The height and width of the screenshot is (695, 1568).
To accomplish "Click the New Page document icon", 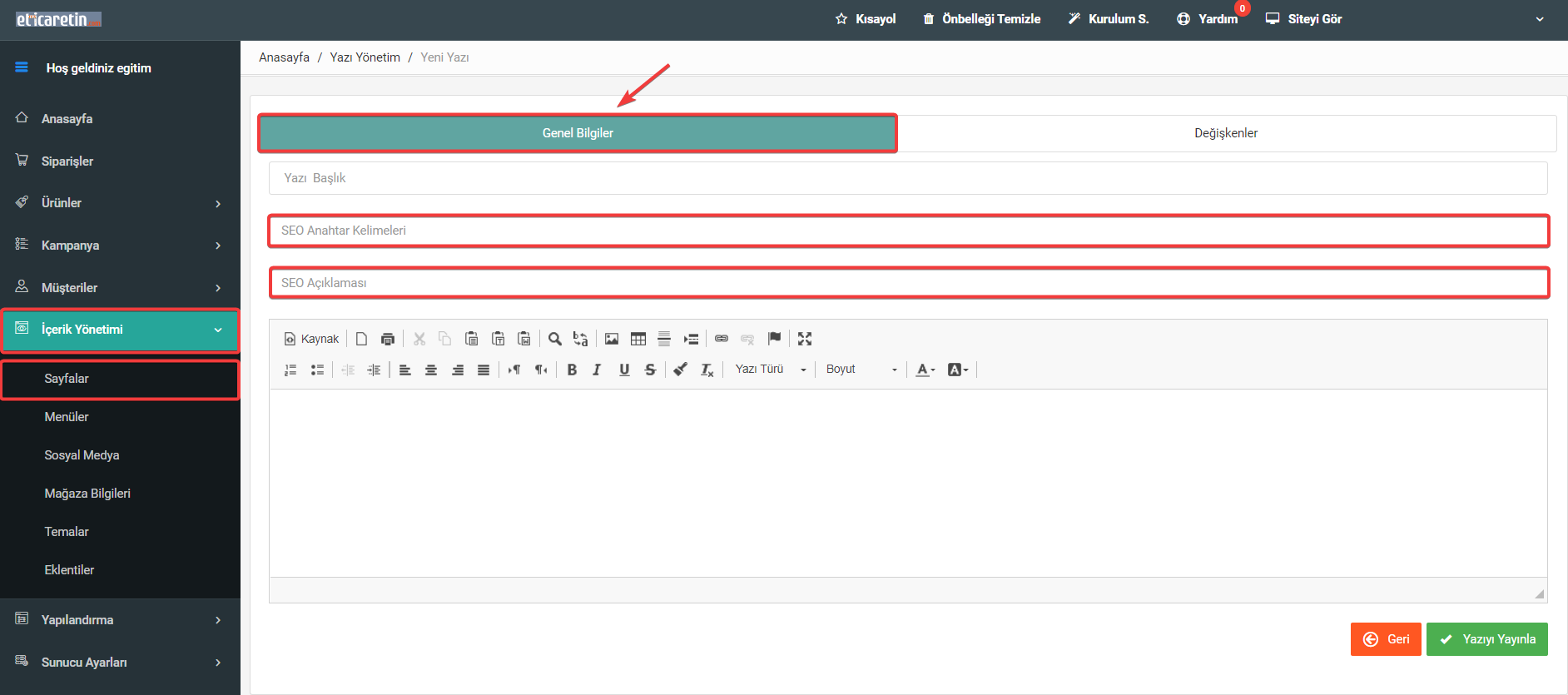I will [361, 339].
